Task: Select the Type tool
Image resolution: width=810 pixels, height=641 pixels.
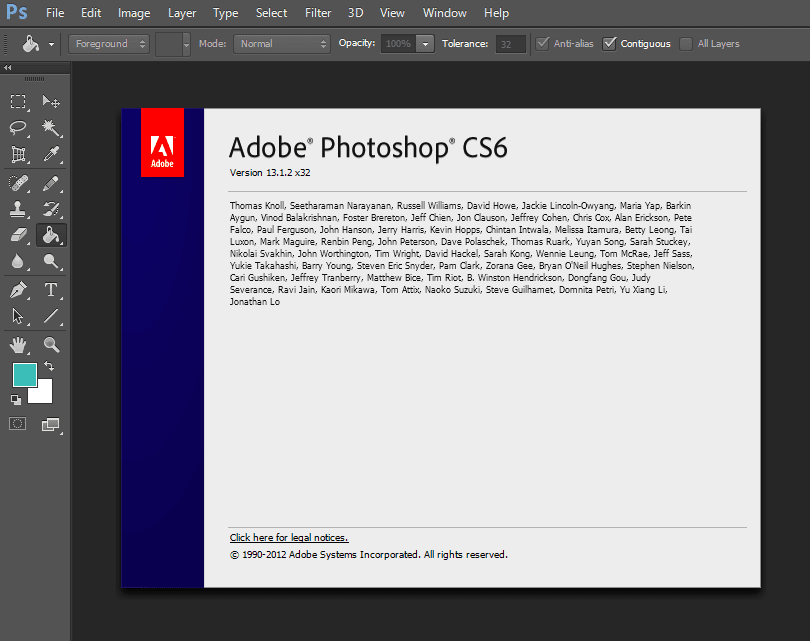Action: [x=51, y=290]
